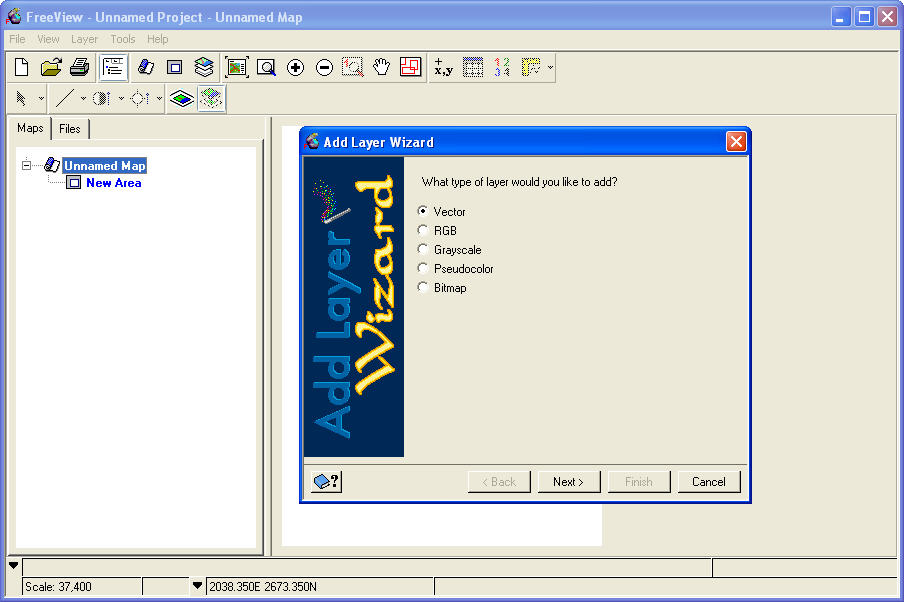Screen dimensions: 904x602
Task: Click the Finish button in wizard
Action: (639, 481)
